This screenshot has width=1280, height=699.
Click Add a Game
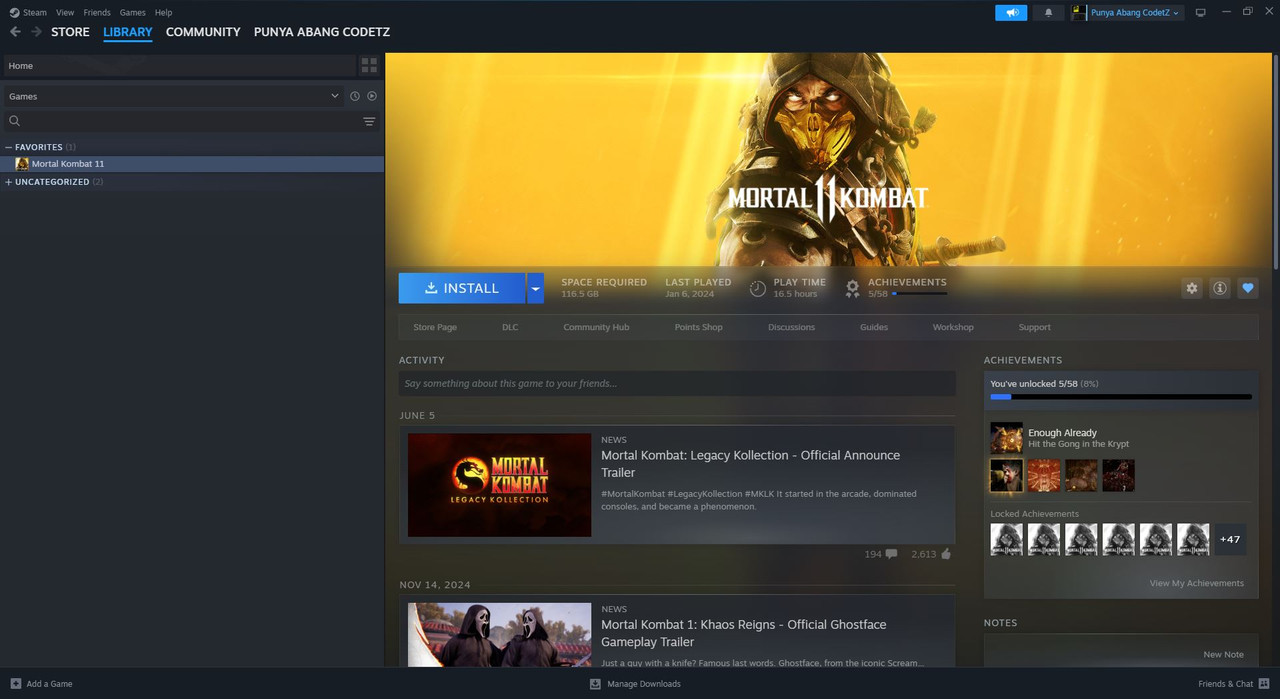[x=41, y=684]
